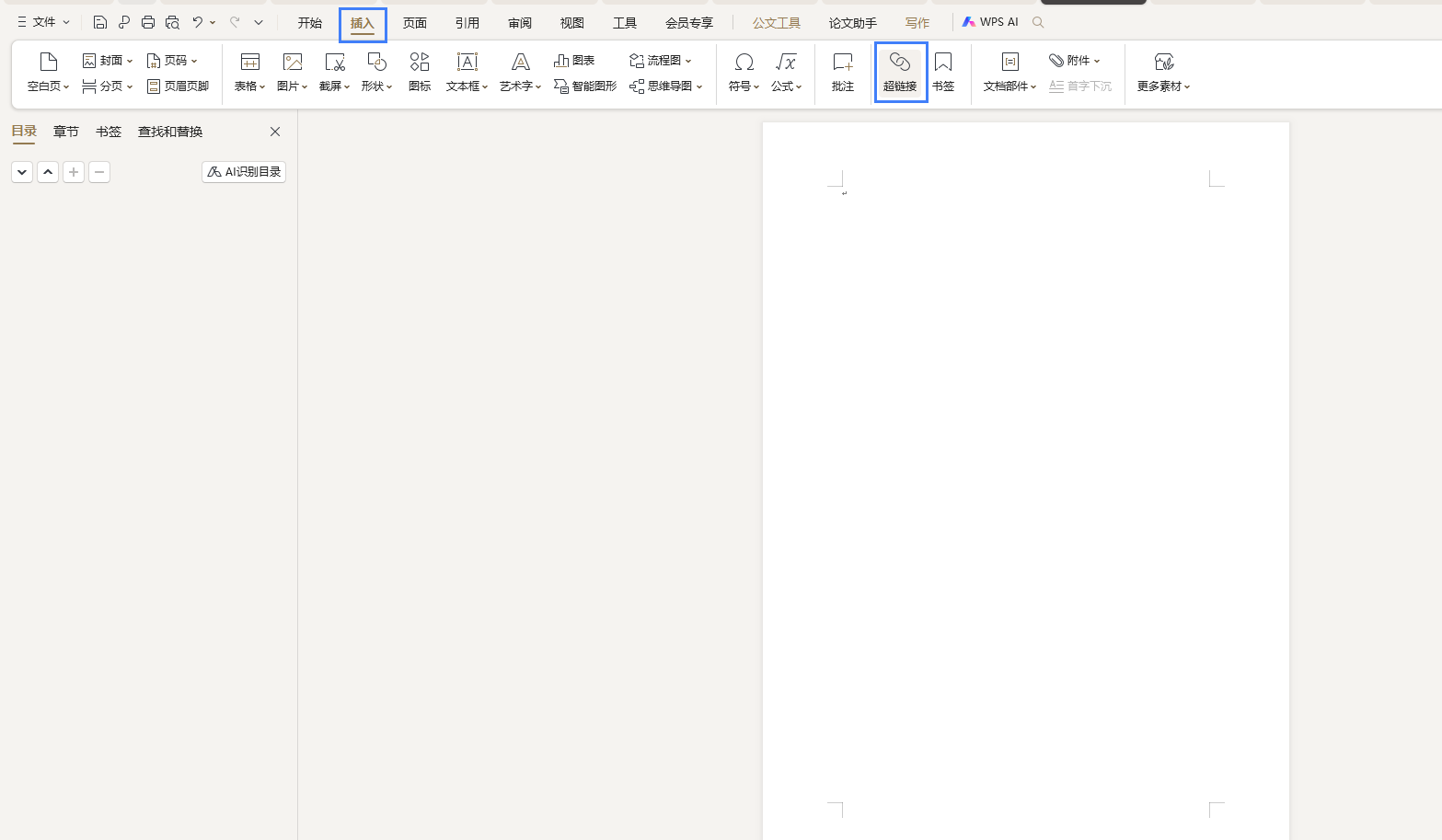Open Find and Replace (查找和替换) pane tab
Screen dimensions: 1442x840
[170, 132]
